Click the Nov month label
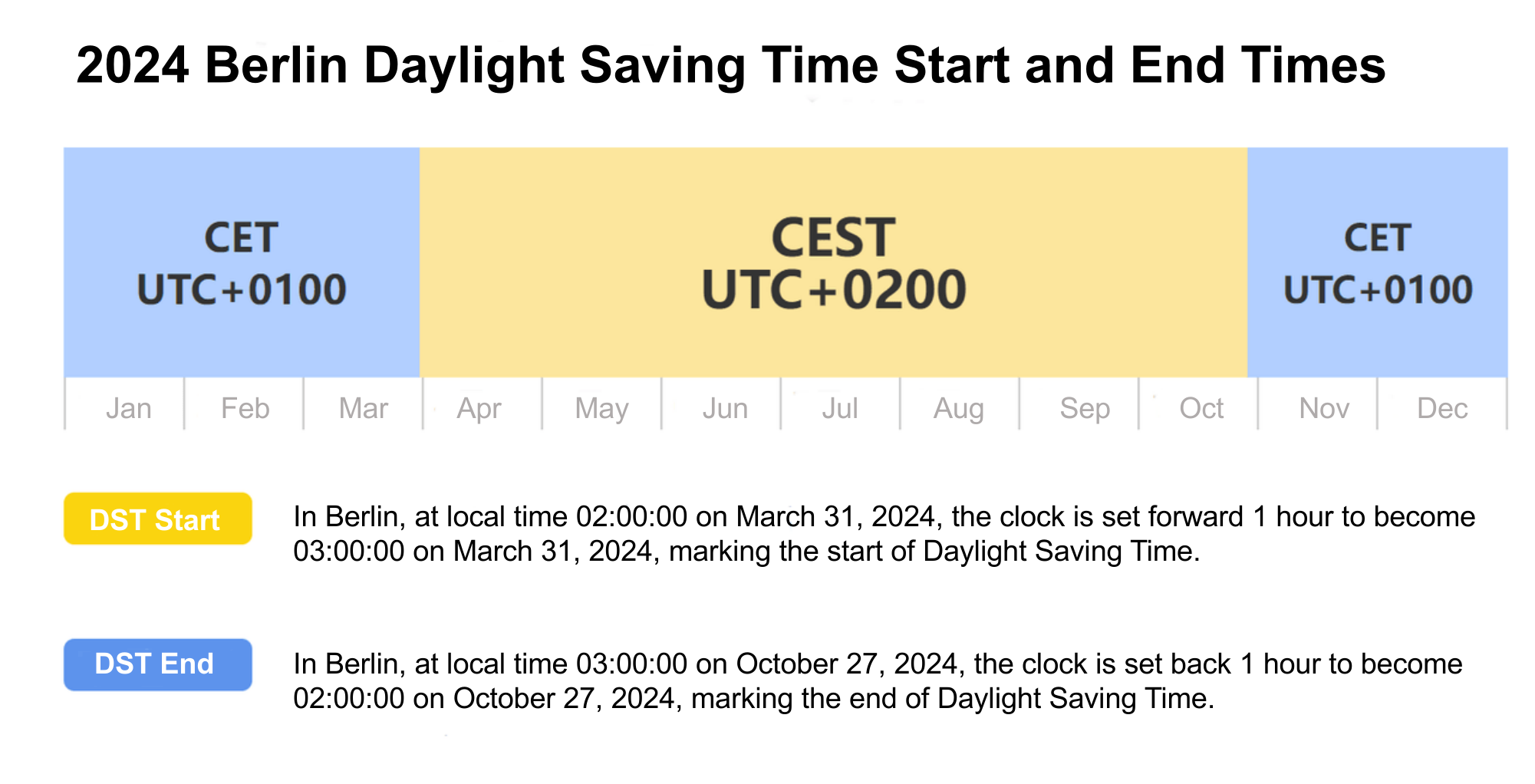The height and width of the screenshot is (784, 1535). click(x=1324, y=408)
